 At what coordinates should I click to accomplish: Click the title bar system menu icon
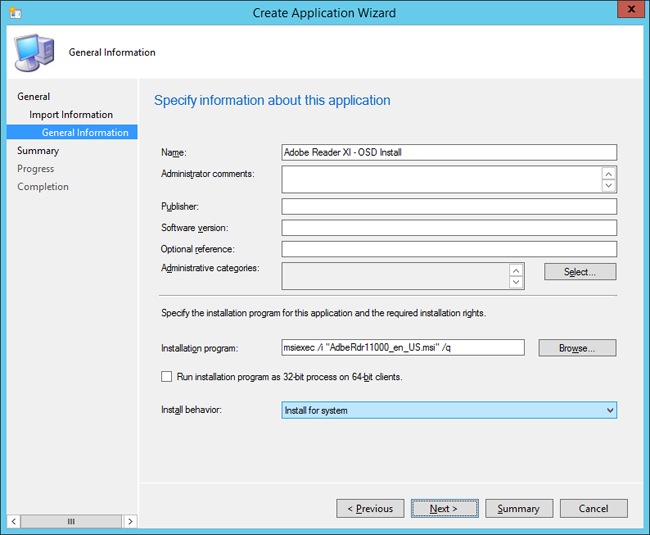pyautogui.click(x=14, y=13)
